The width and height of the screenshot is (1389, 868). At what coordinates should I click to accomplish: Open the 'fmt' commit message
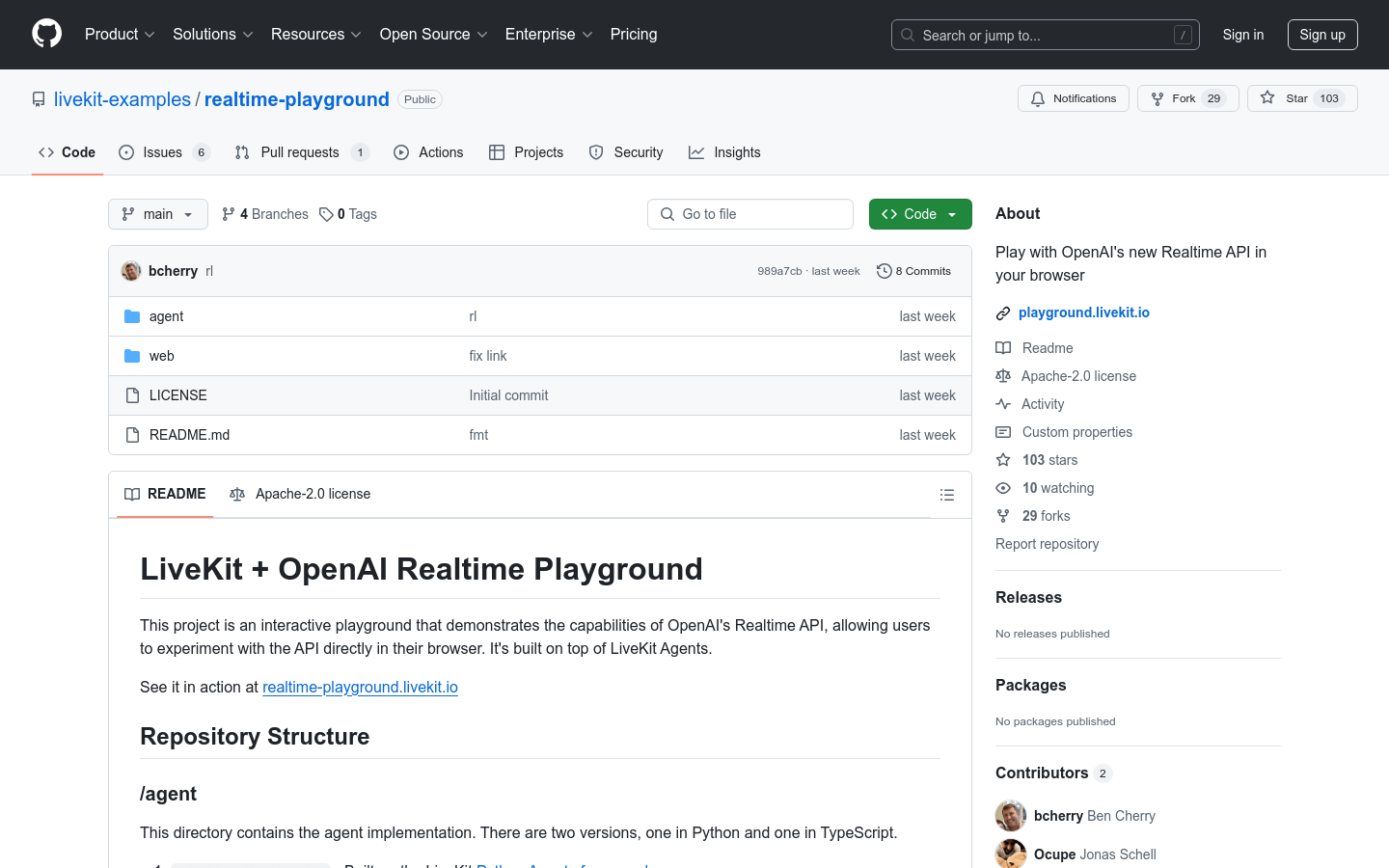coord(478,435)
